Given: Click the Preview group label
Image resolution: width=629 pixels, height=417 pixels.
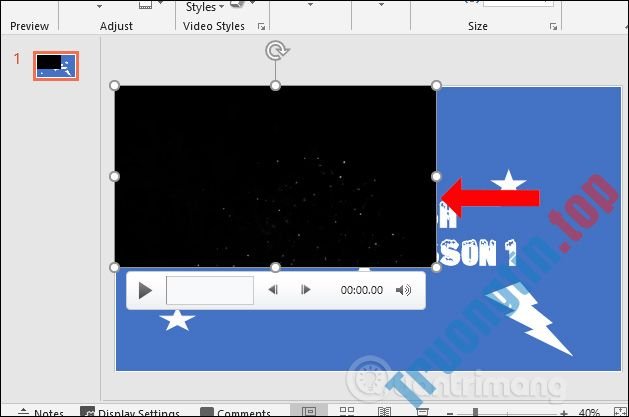Looking at the screenshot, I should click(29, 26).
